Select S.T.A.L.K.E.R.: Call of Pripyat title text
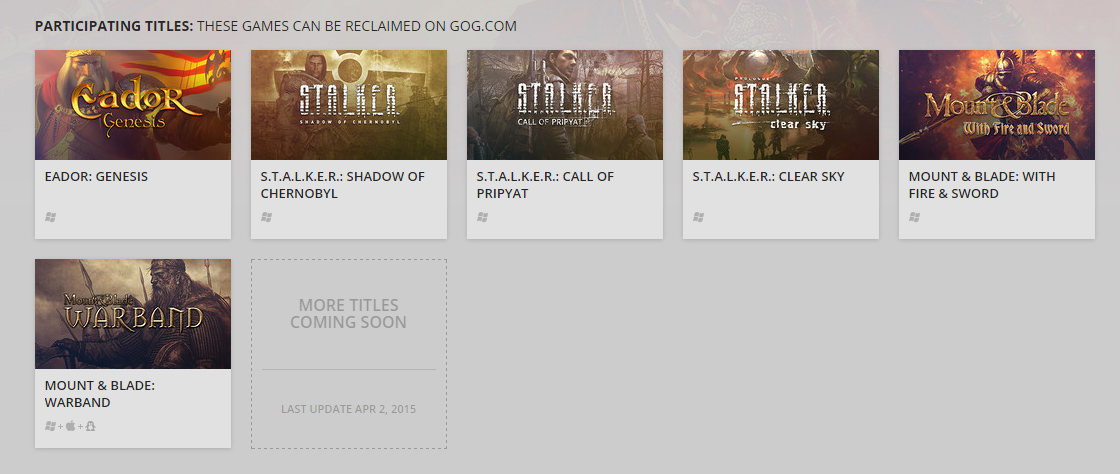This screenshot has height=474, width=1120. (545, 185)
